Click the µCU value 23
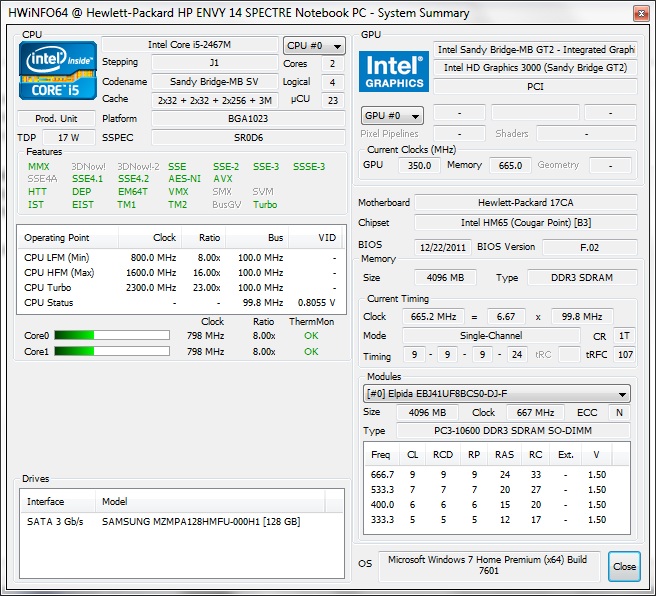This screenshot has height=596, width=656. [333, 100]
